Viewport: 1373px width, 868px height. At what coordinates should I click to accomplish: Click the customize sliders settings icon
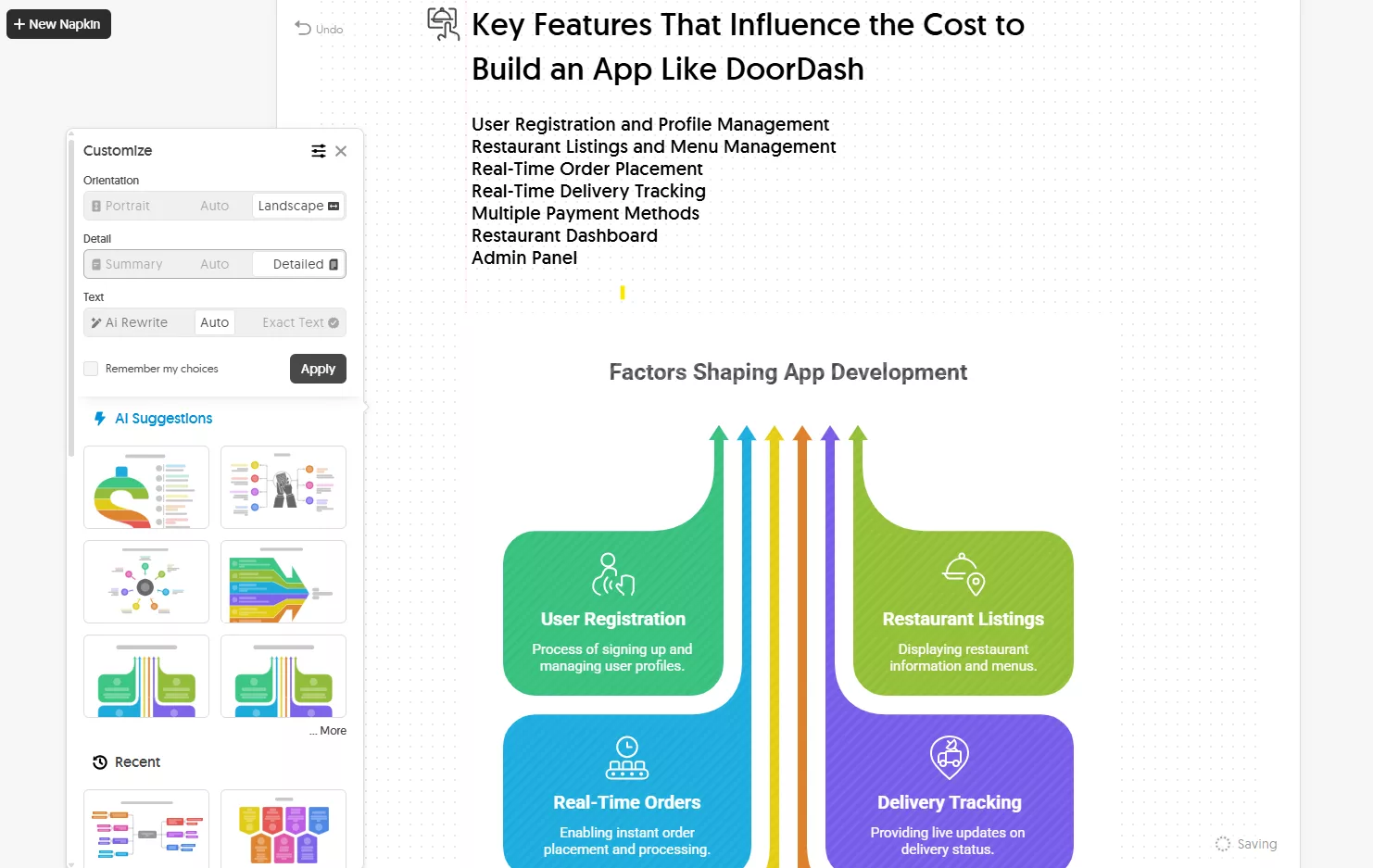click(x=318, y=151)
